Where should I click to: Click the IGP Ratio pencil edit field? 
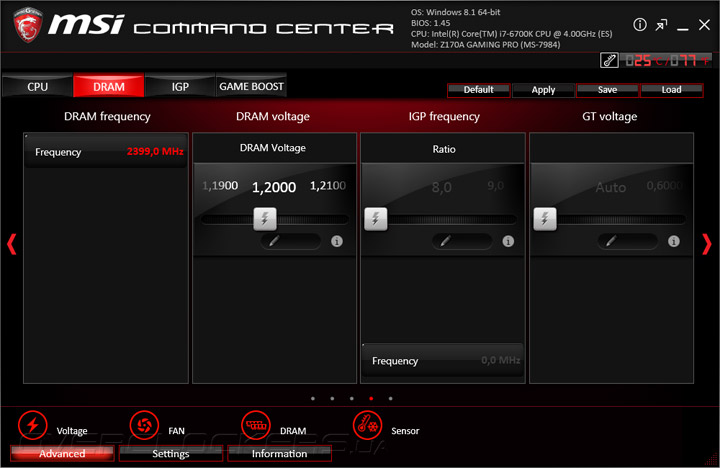(x=461, y=241)
